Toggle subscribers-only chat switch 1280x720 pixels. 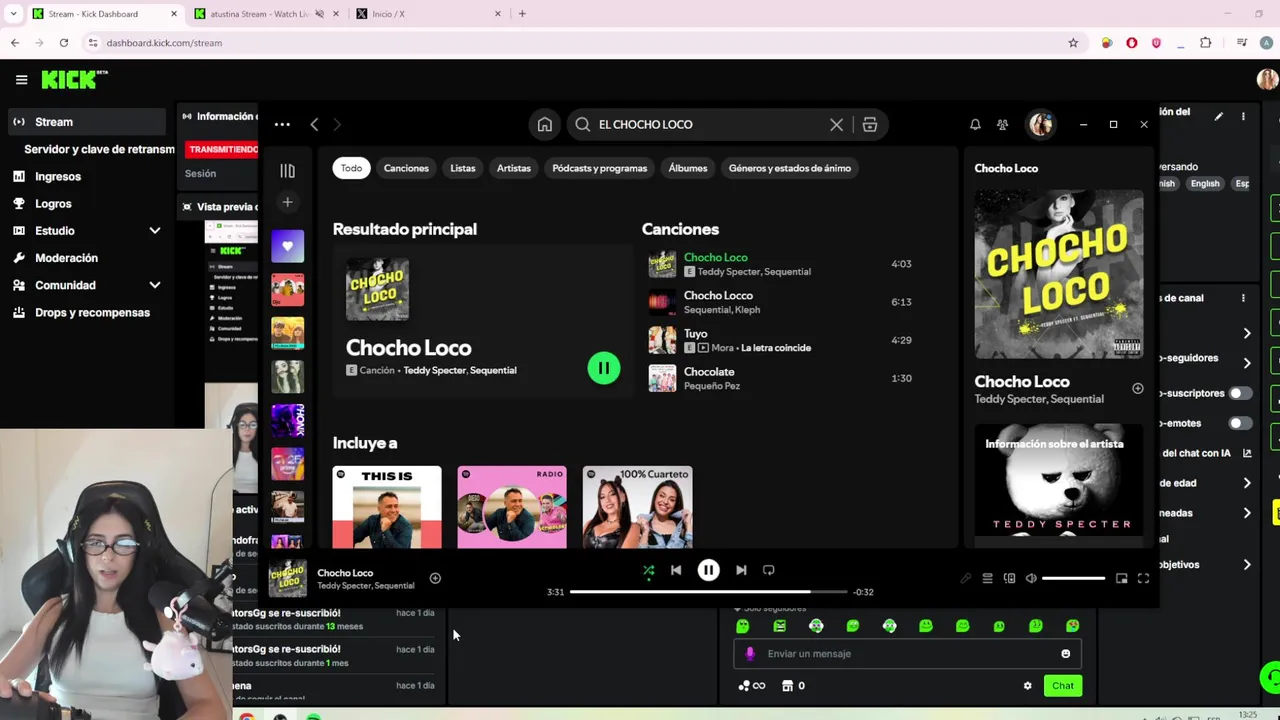point(1240,393)
